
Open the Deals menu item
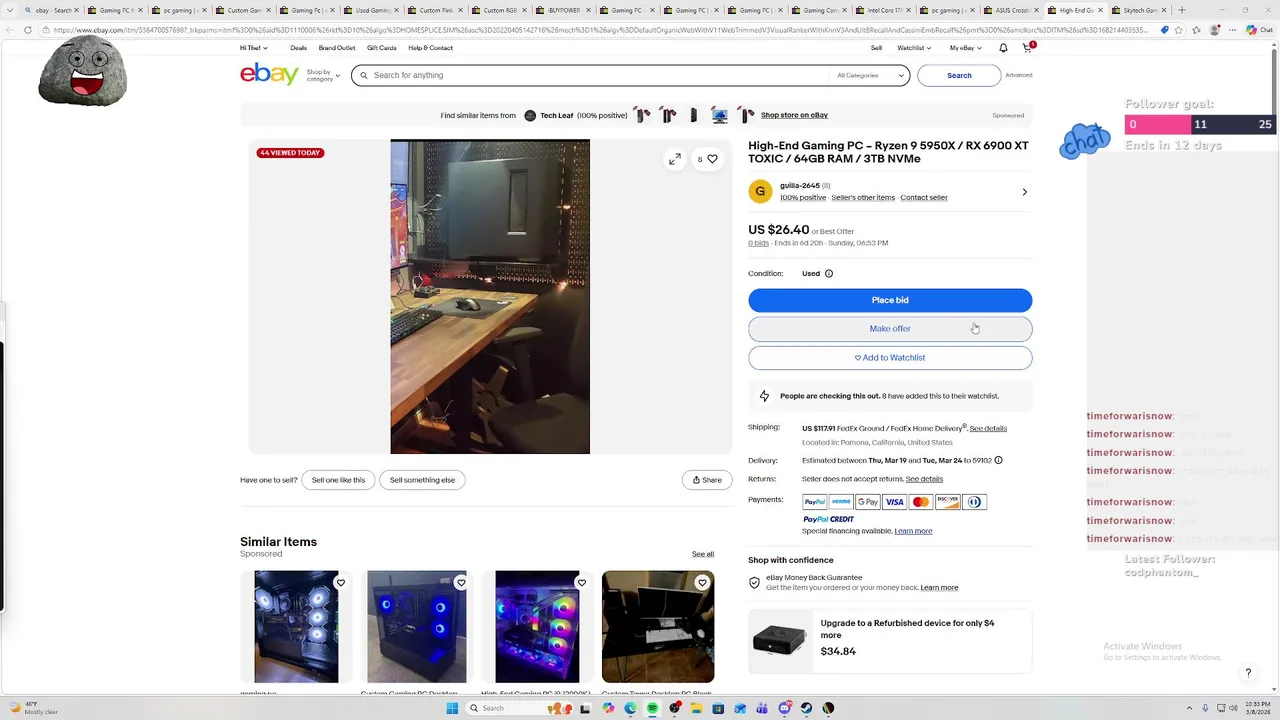tap(298, 48)
